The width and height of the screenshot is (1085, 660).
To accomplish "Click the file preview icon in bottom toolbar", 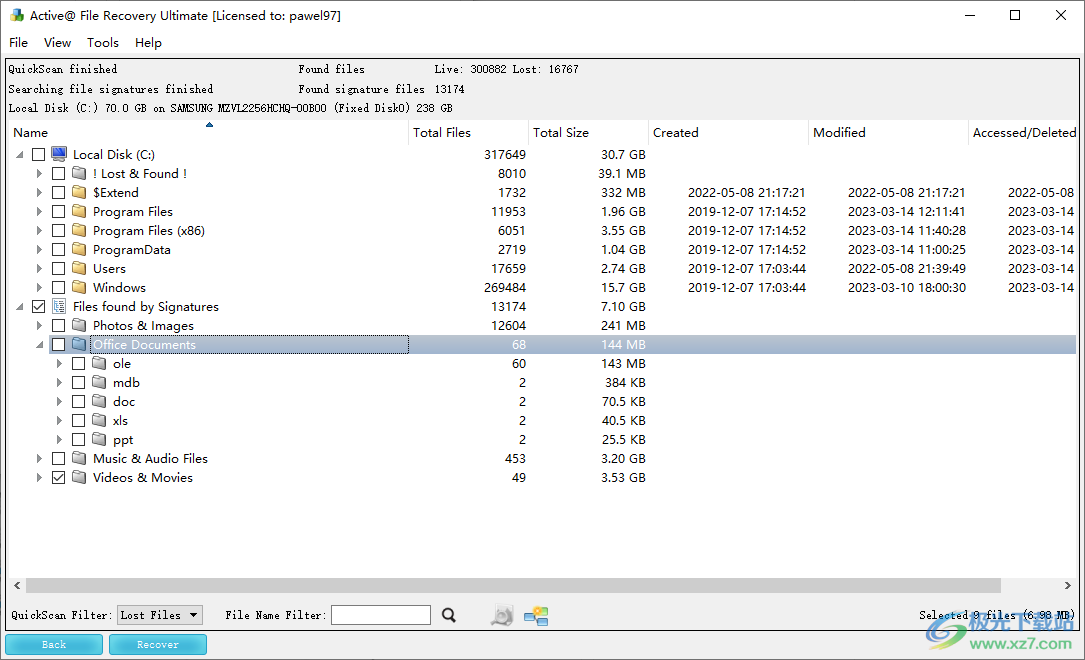I will [x=502, y=615].
